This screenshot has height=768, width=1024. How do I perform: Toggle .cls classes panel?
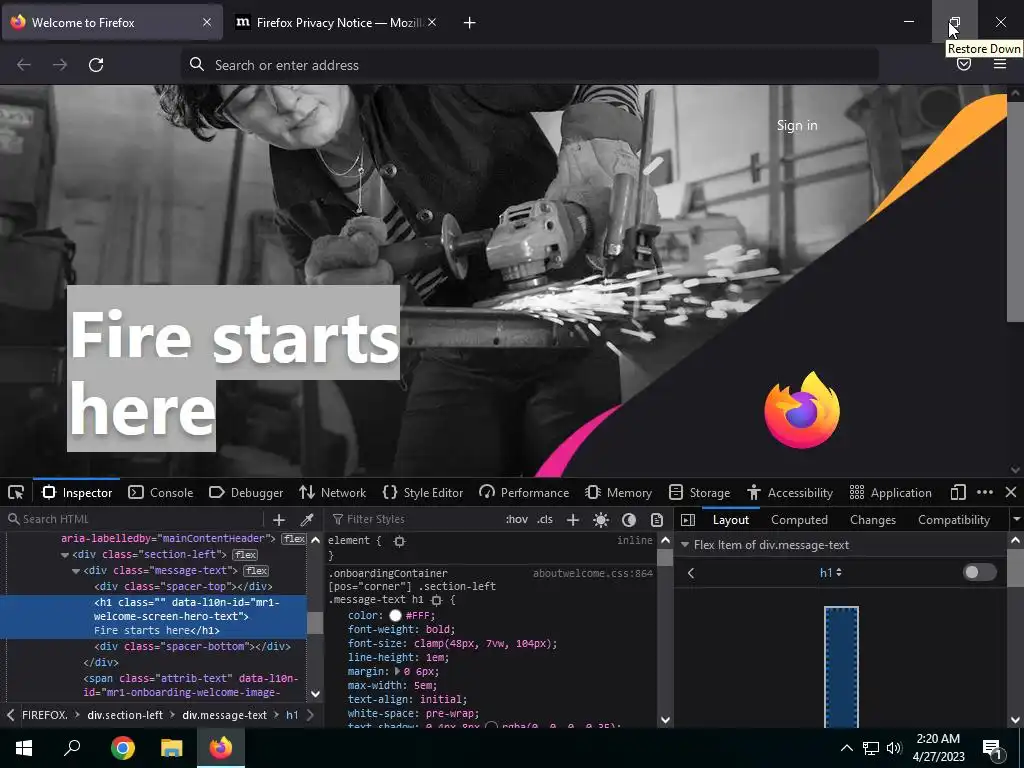545,519
